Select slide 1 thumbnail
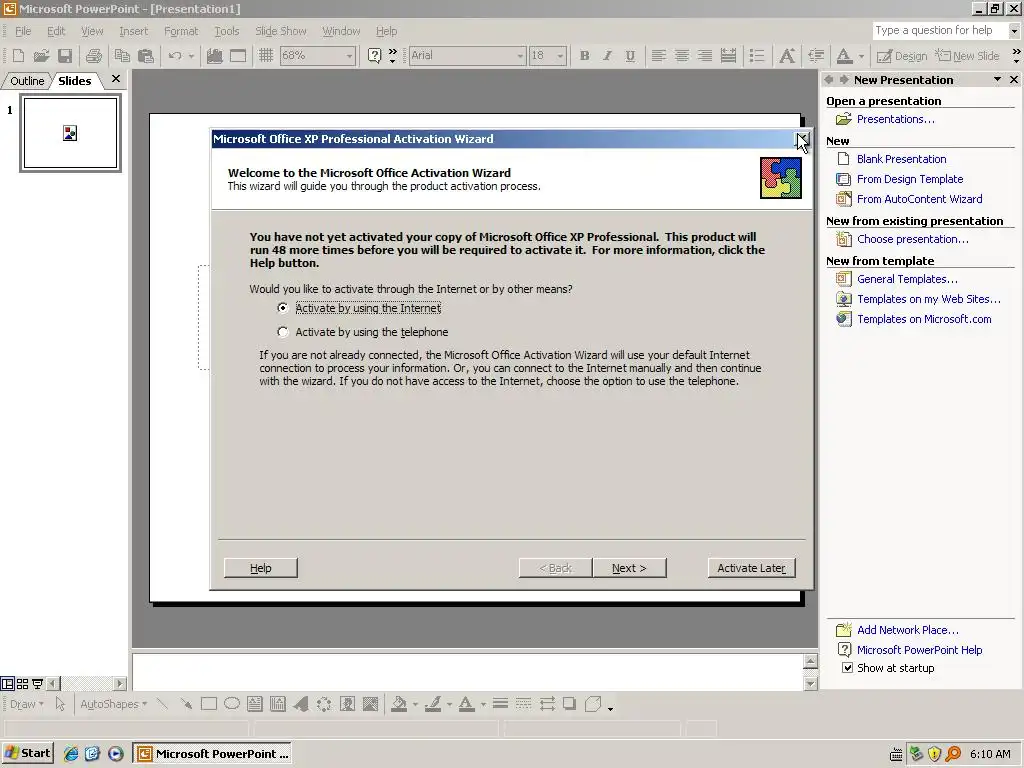The height and width of the screenshot is (768, 1024). 71,133
